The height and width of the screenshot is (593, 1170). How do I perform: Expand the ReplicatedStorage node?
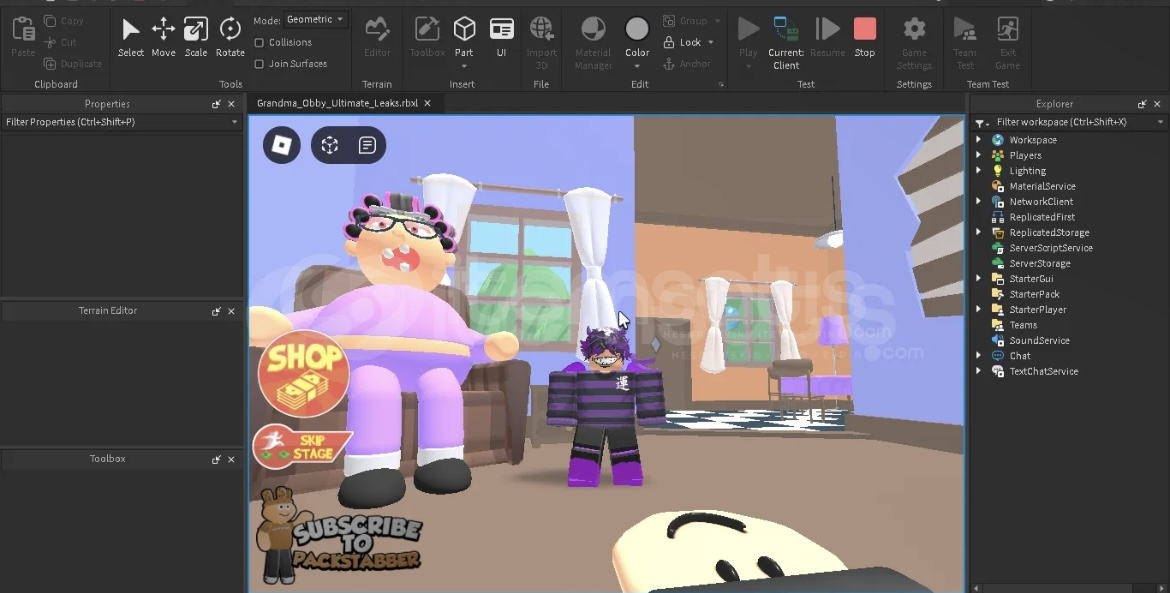[979, 232]
